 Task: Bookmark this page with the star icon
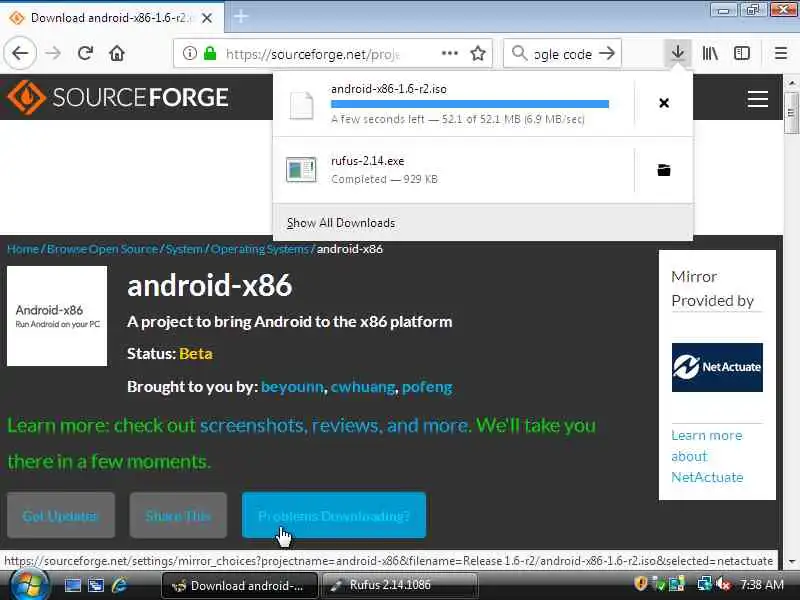478,53
